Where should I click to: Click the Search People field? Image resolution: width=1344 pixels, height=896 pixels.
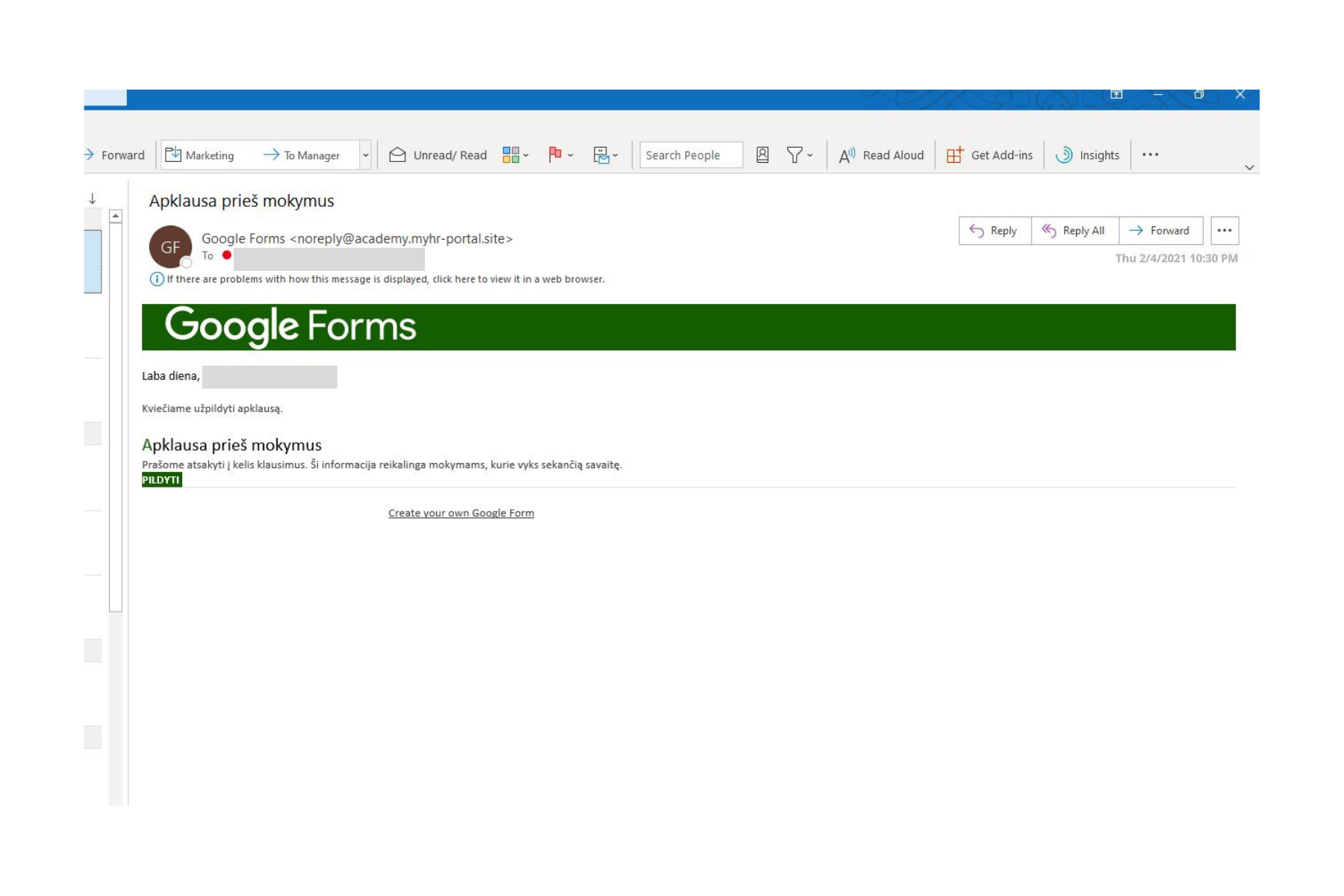[x=691, y=155]
